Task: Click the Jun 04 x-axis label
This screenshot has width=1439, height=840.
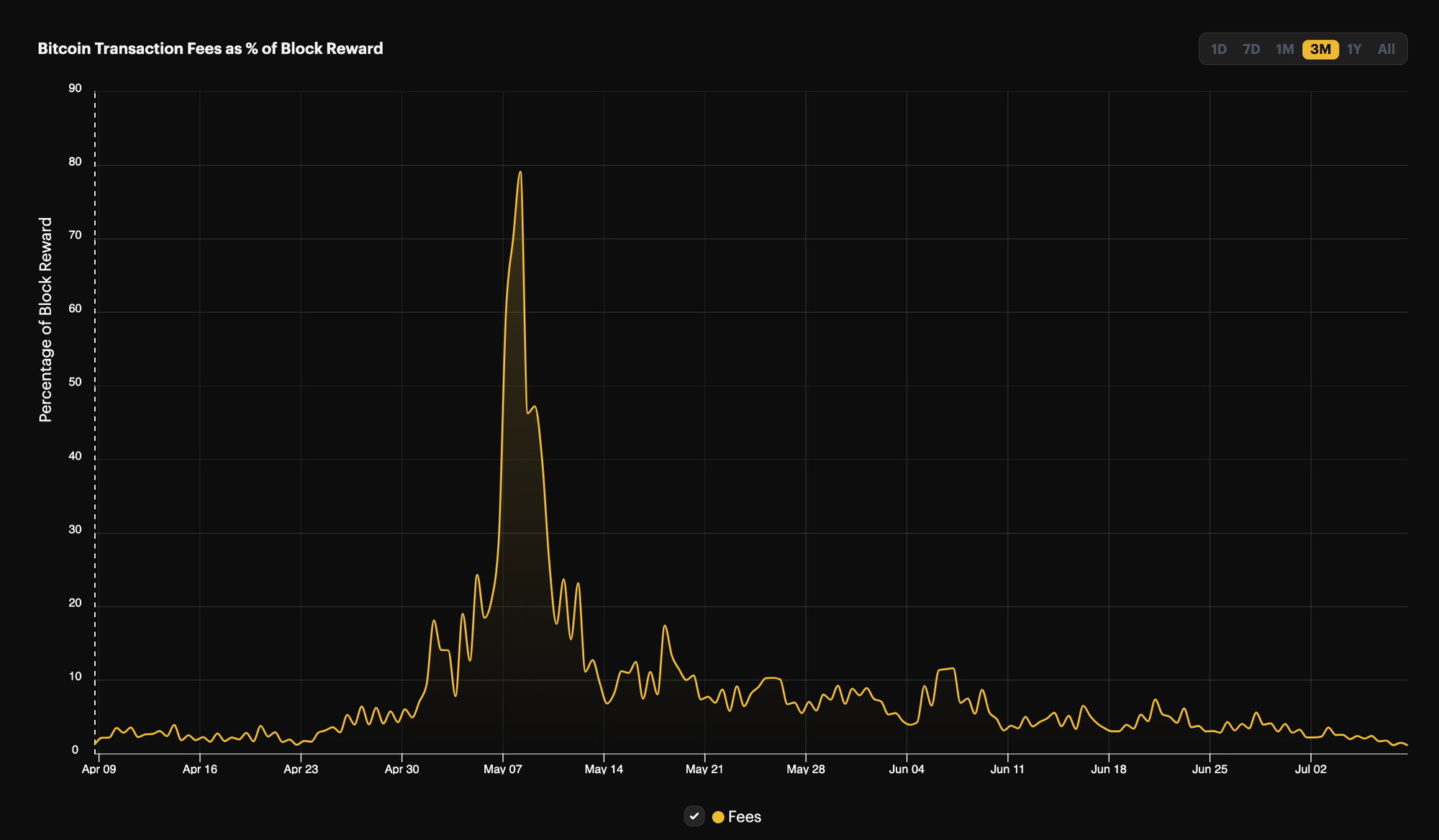Action: coord(907,770)
